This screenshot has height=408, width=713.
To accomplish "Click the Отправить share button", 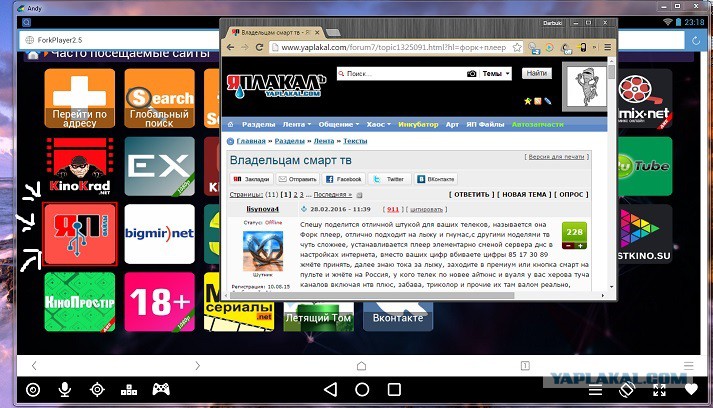I will pyautogui.click(x=297, y=179).
